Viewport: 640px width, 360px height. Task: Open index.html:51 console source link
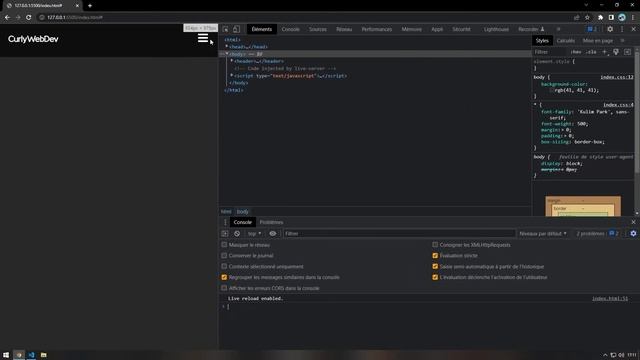pyautogui.click(x=610, y=298)
